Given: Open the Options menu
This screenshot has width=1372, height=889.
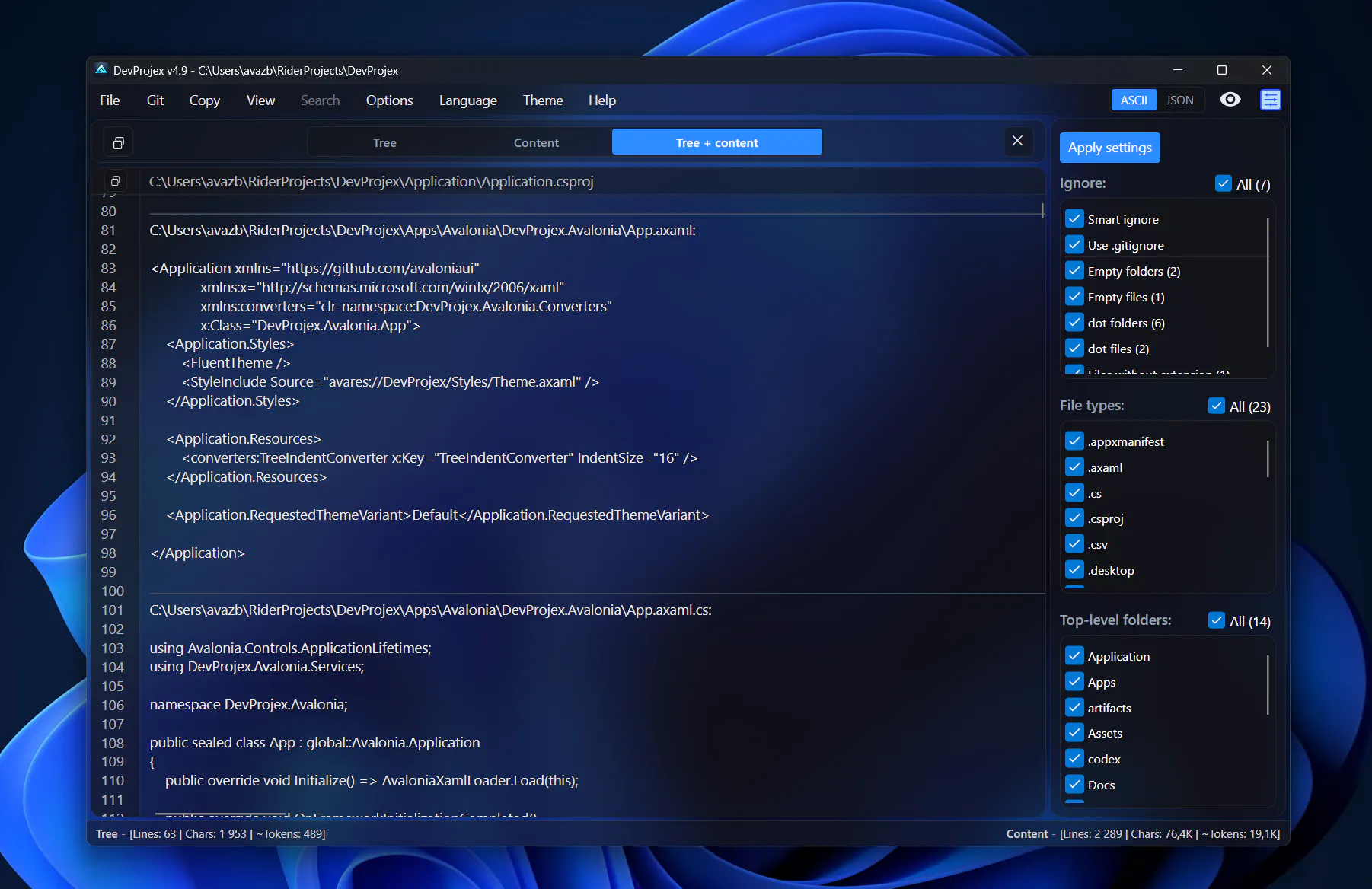Looking at the screenshot, I should coord(389,100).
